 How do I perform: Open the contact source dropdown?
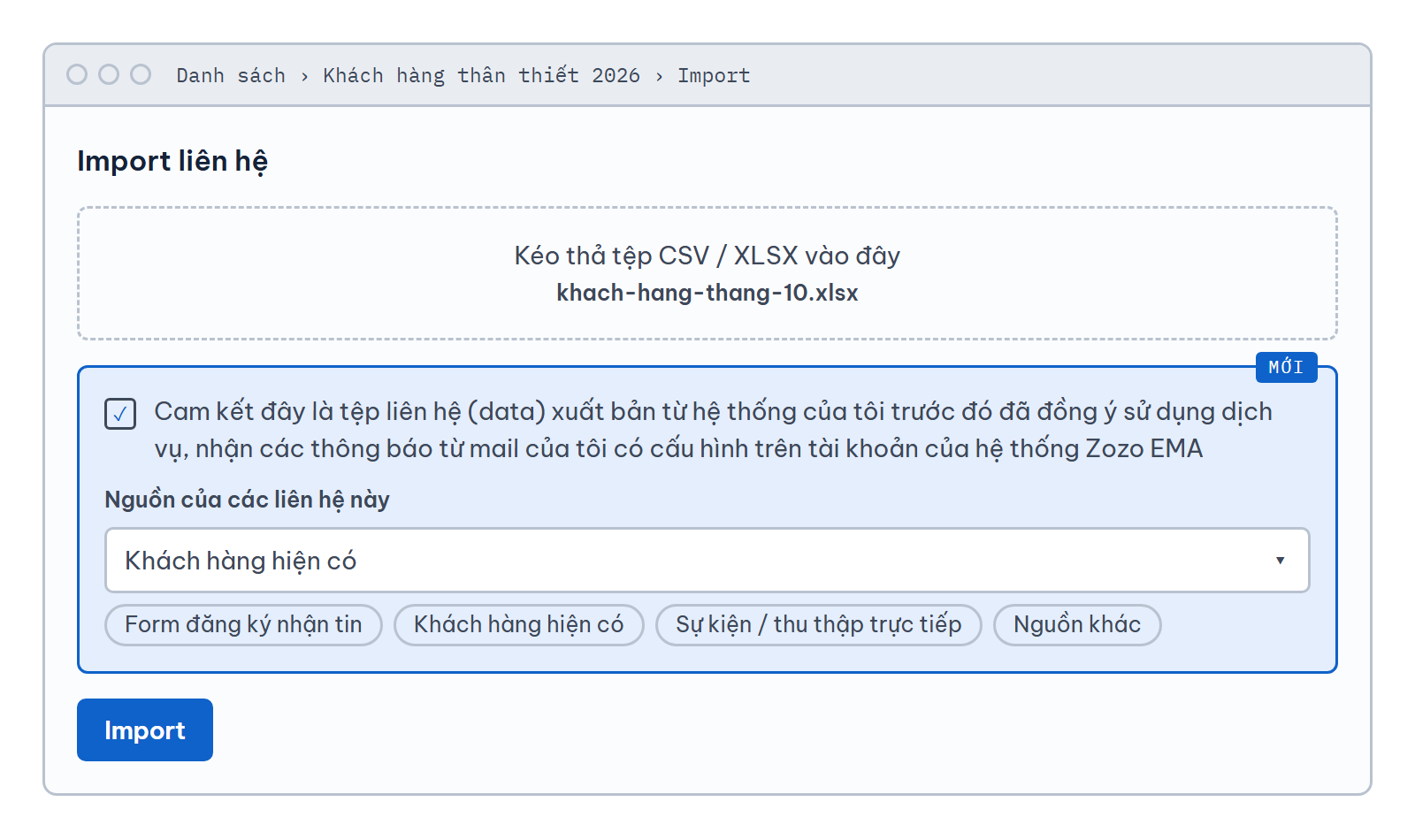707,560
